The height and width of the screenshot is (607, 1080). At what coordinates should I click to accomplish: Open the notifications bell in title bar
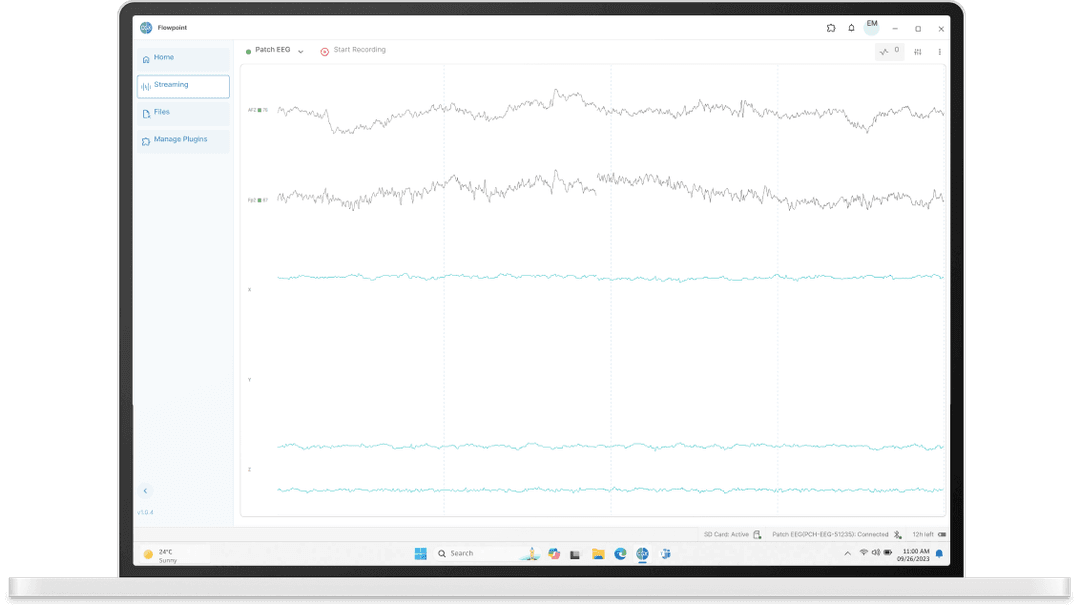(x=851, y=28)
